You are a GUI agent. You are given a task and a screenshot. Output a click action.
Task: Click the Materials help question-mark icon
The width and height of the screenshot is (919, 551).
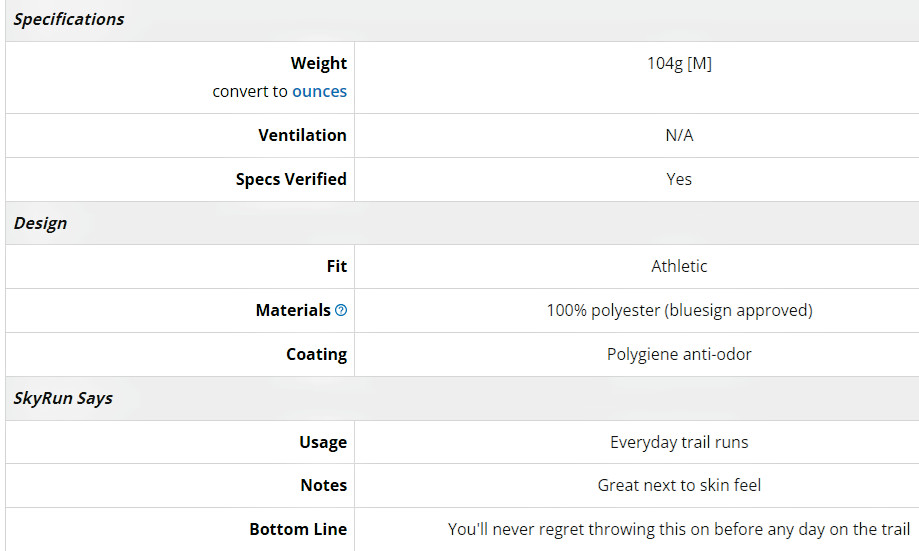(341, 310)
